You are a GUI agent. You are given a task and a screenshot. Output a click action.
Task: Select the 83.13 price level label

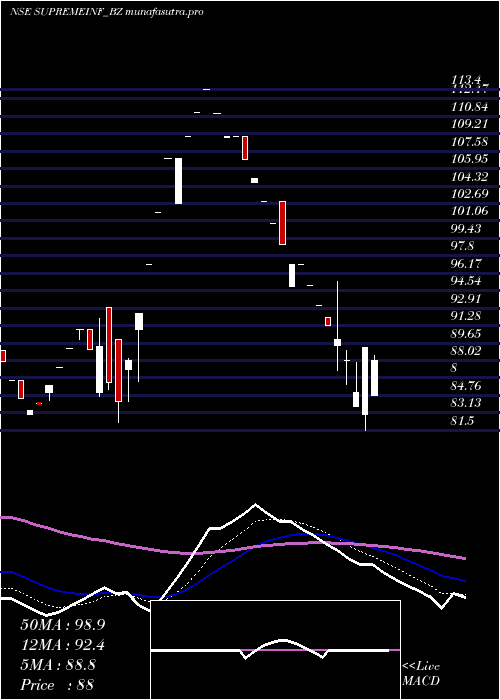[x=467, y=403]
